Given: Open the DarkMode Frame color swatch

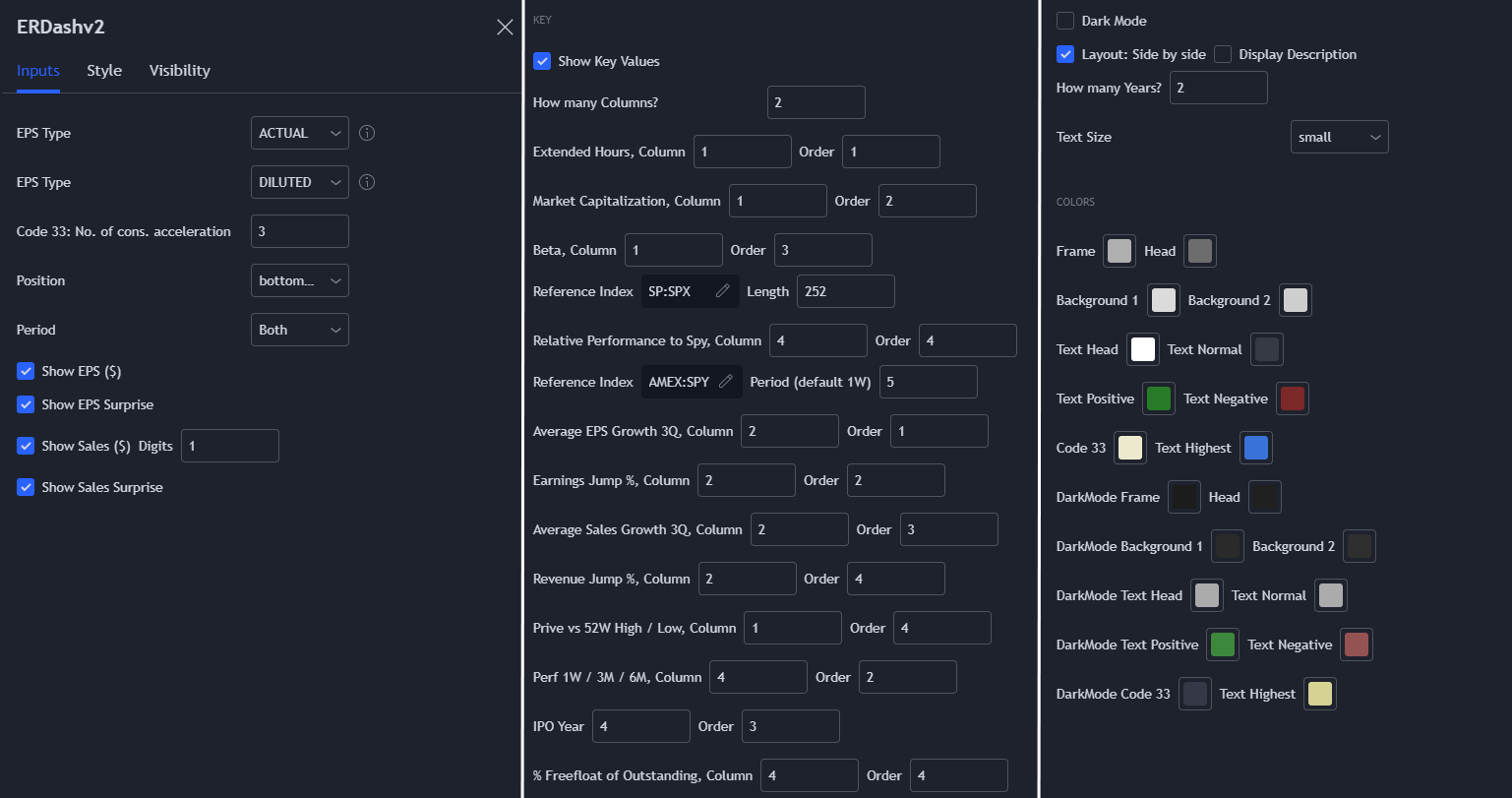Looking at the screenshot, I should coord(1184,497).
